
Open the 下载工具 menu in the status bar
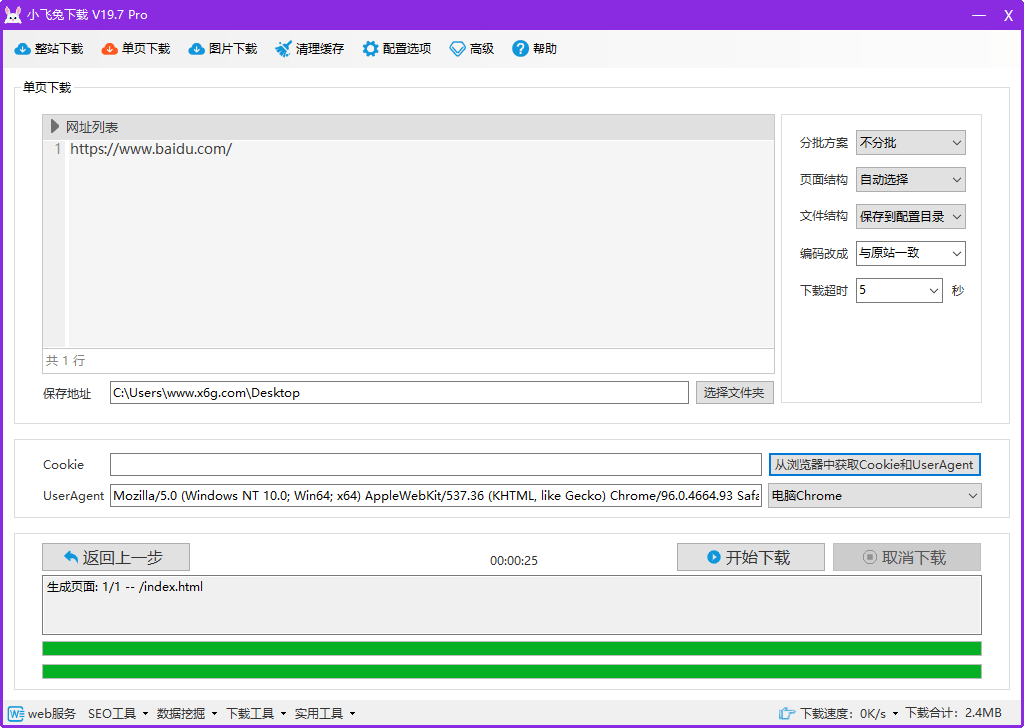click(251, 713)
